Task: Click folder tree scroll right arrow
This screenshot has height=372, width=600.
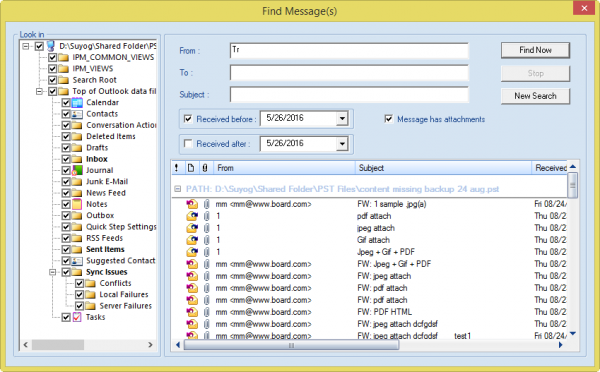Action: [150, 345]
